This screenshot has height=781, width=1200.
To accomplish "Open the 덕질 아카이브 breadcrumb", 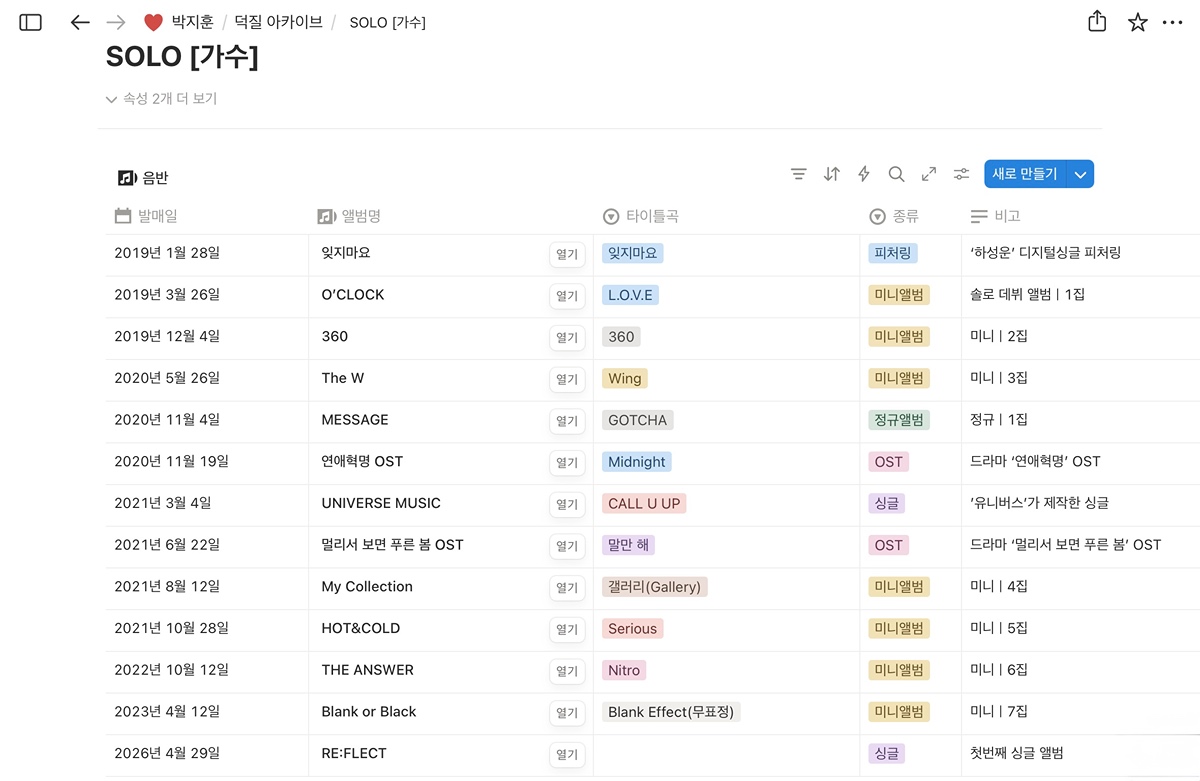I will (278, 22).
